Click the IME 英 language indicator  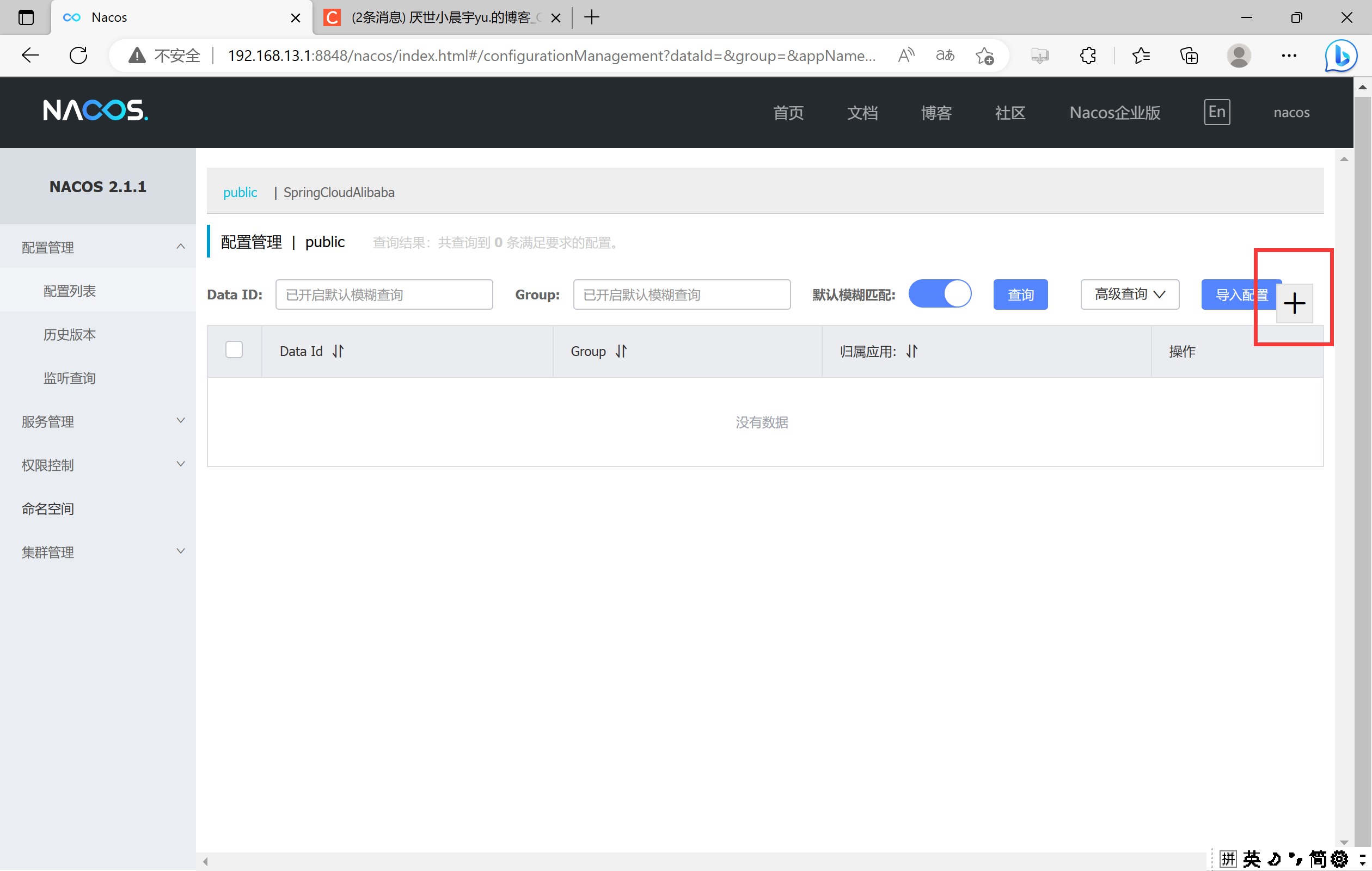point(1251,858)
